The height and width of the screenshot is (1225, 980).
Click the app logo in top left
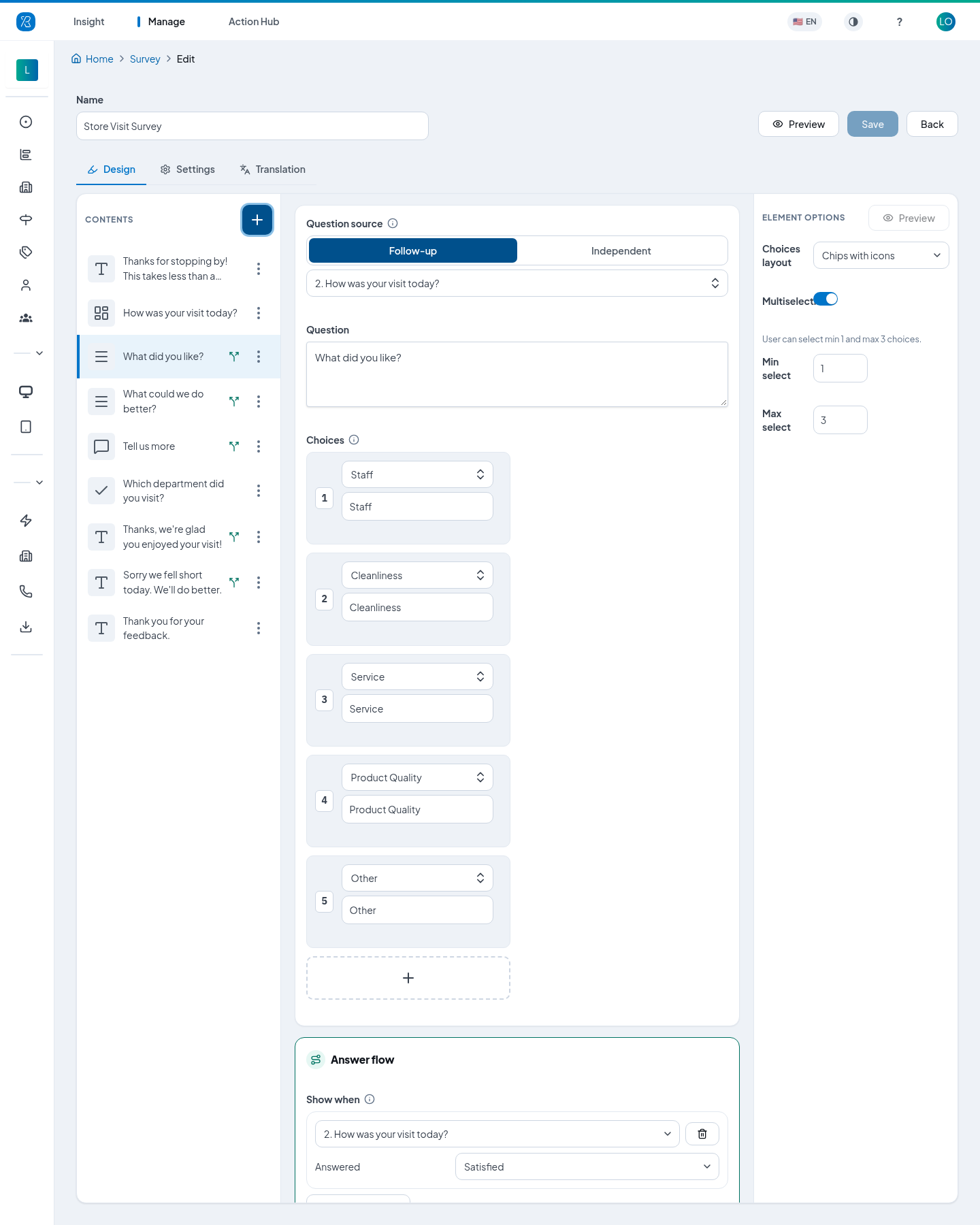click(26, 22)
